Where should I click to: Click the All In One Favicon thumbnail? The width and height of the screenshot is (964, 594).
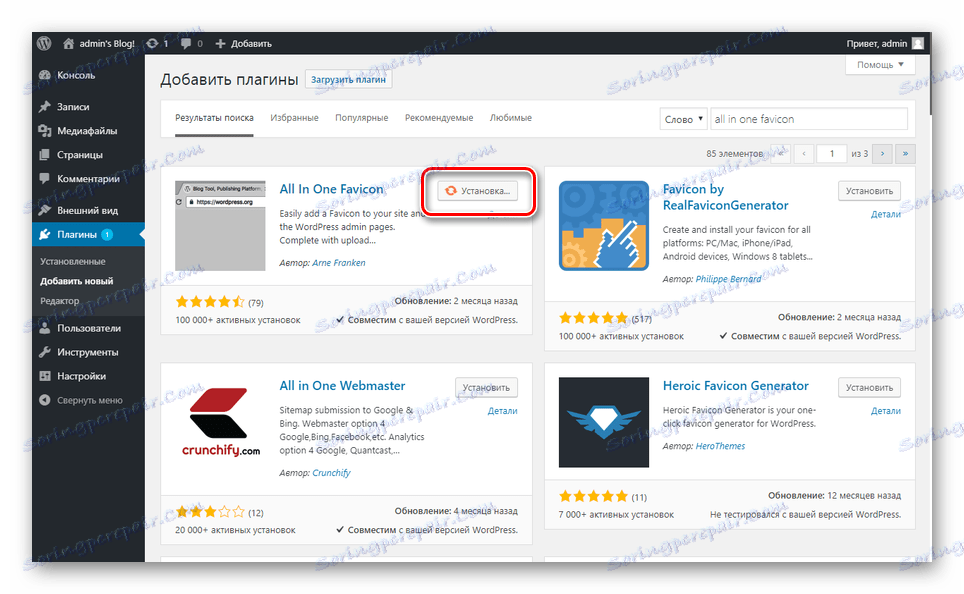[220, 226]
